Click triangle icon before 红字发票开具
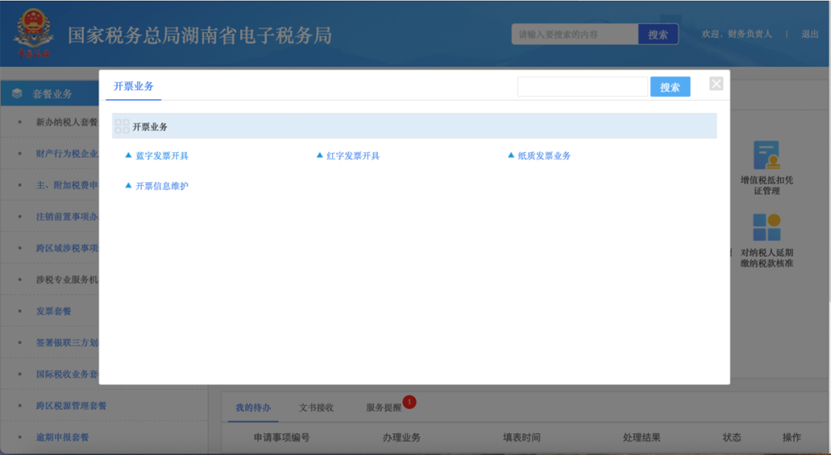Screen dimensions: 831x455 pyautogui.click(x=320, y=155)
